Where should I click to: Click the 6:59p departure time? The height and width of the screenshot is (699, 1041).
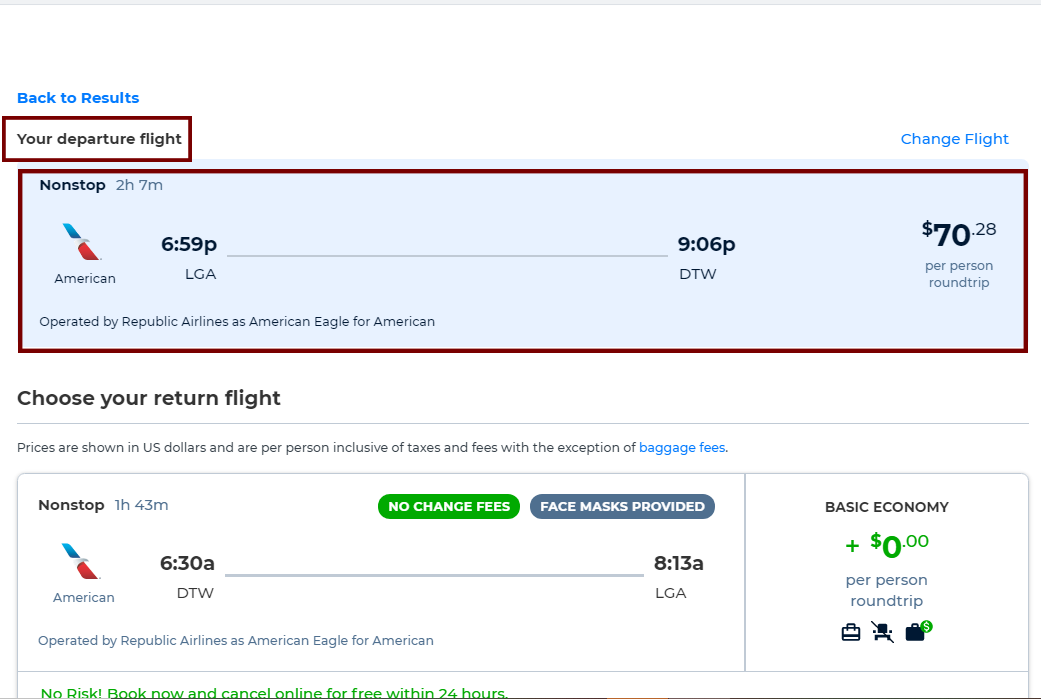click(189, 244)
